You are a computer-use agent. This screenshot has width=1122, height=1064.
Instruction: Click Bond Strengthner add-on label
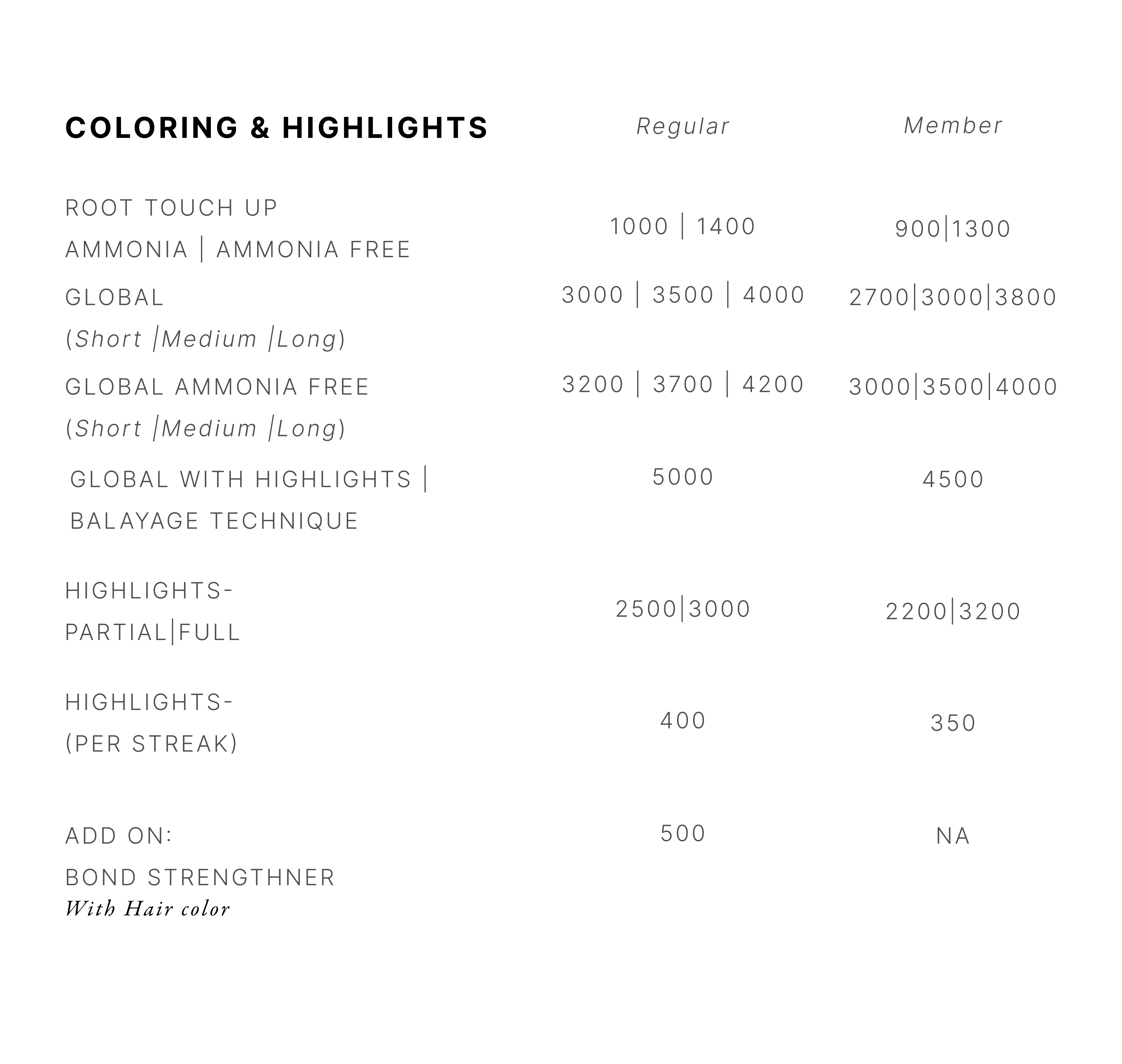click(x=200, y=878)
